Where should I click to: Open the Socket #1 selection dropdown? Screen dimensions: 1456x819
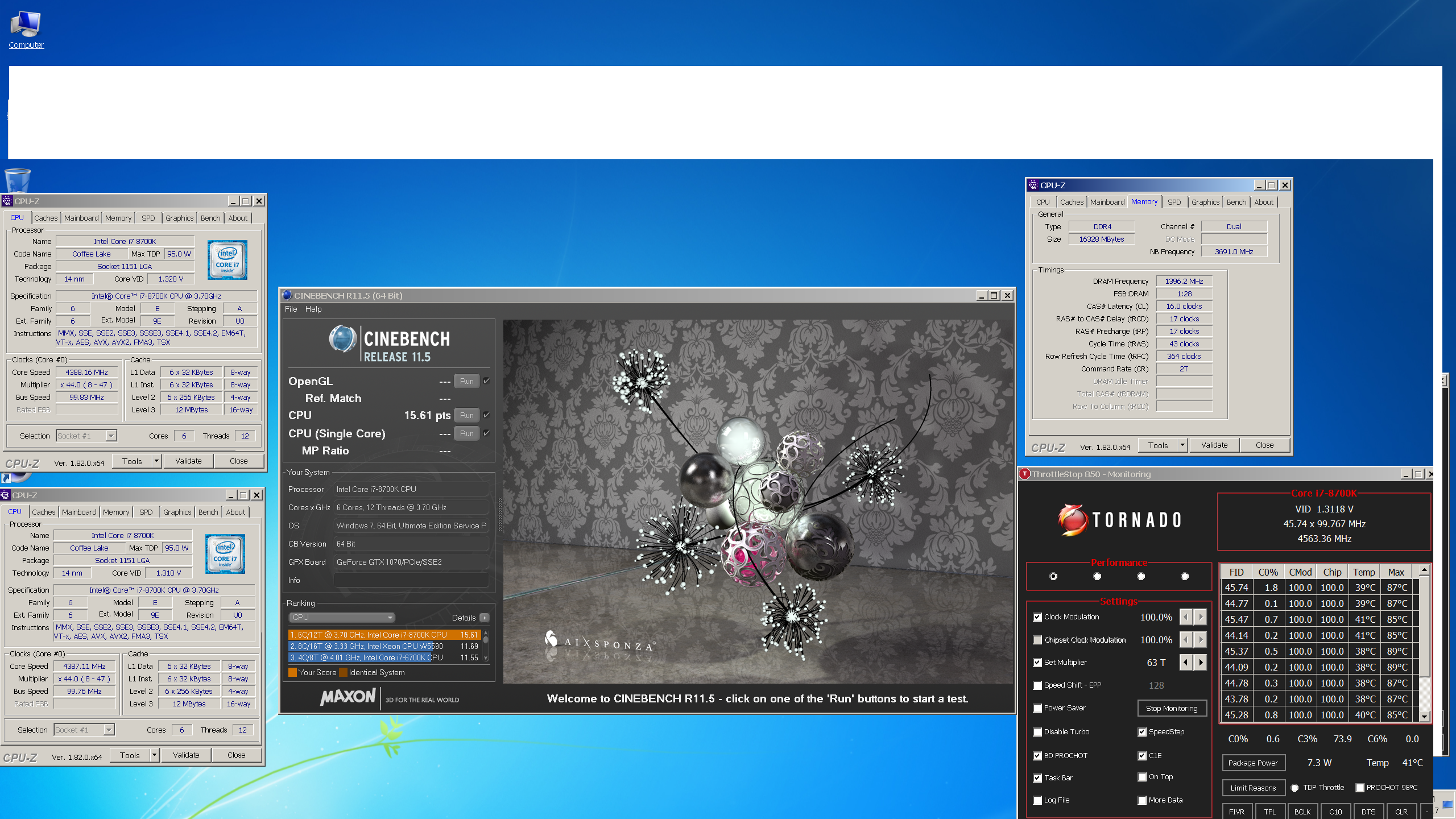pos(87,436)
